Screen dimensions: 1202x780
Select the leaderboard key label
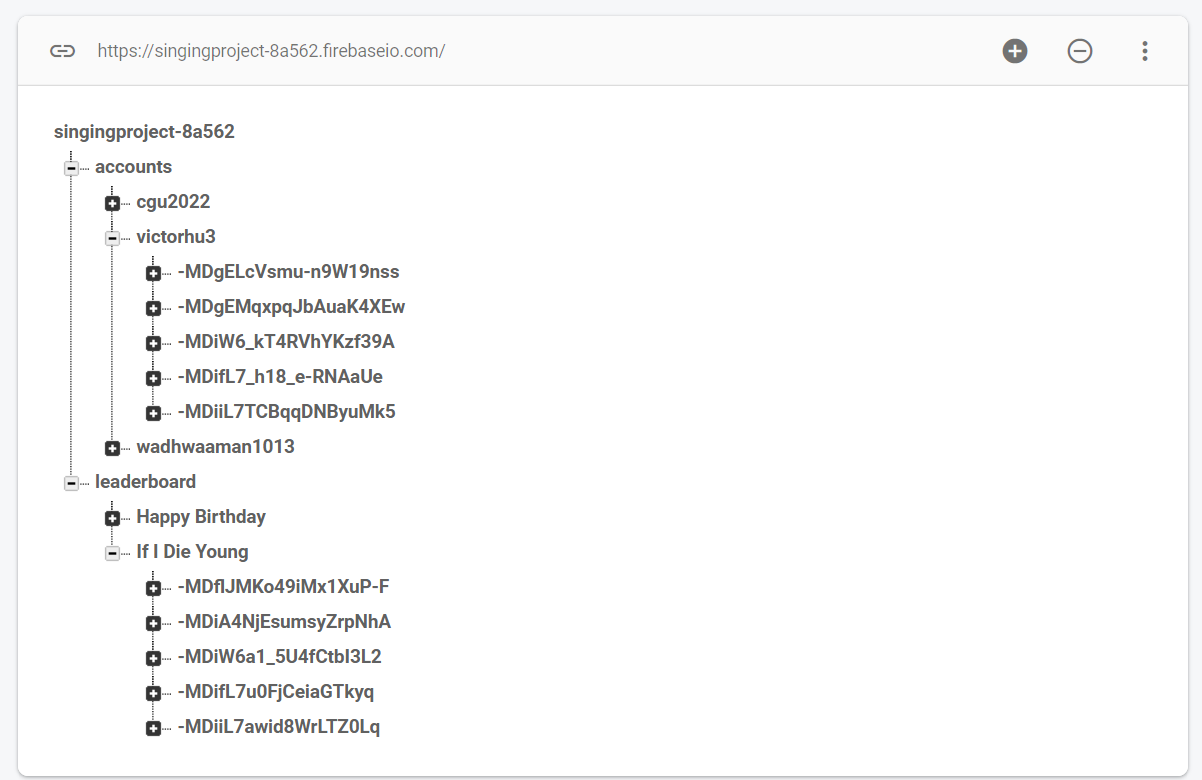point(146,482)
